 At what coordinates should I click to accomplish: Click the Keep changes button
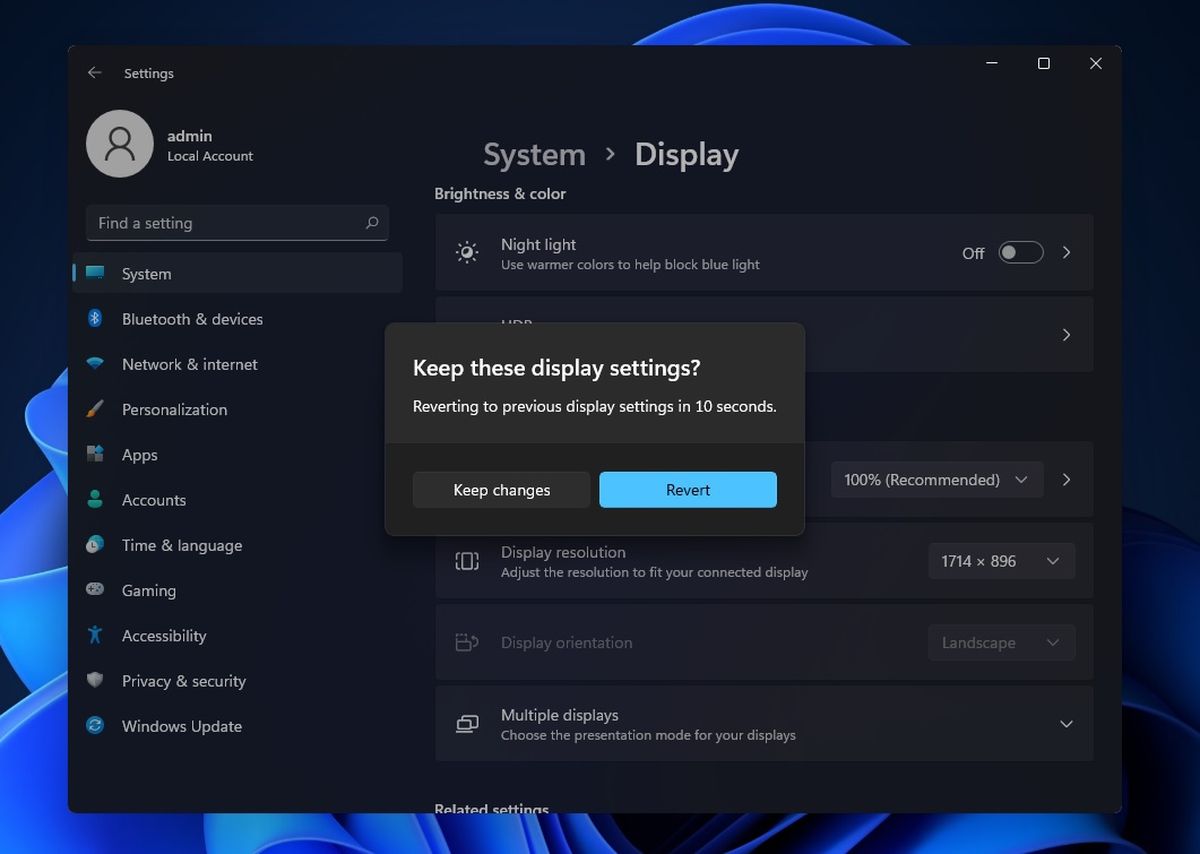click(501, 489)
